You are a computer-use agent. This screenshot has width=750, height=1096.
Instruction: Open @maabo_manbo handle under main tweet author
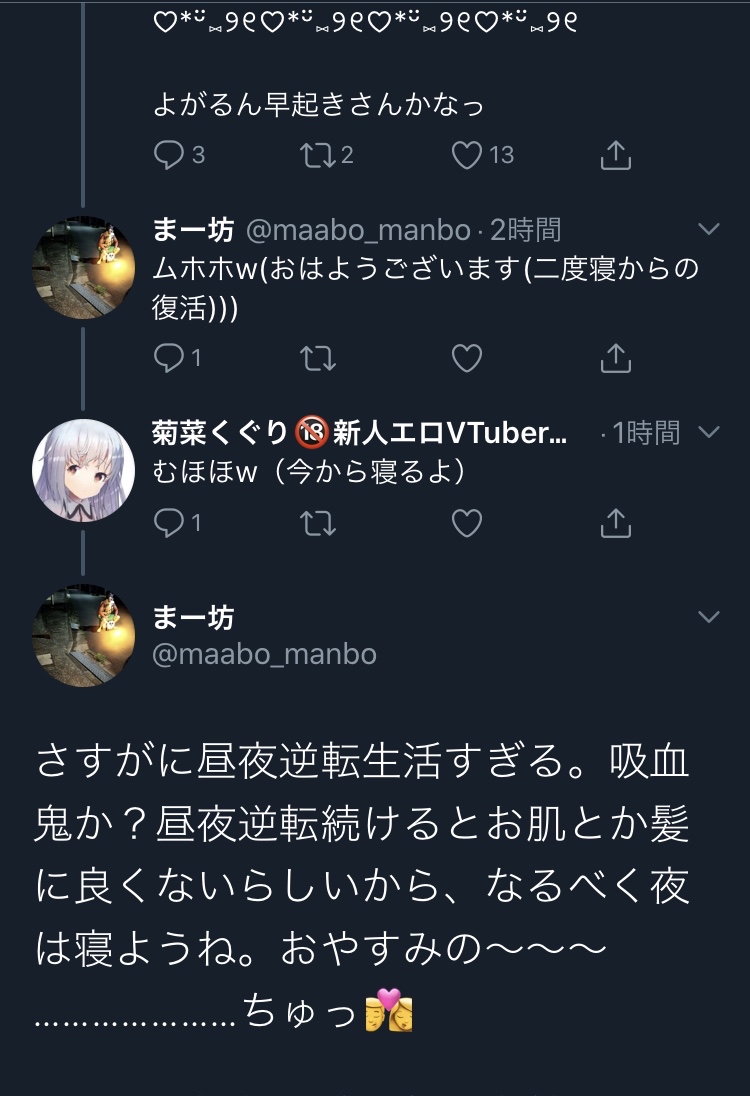point(264,654)
